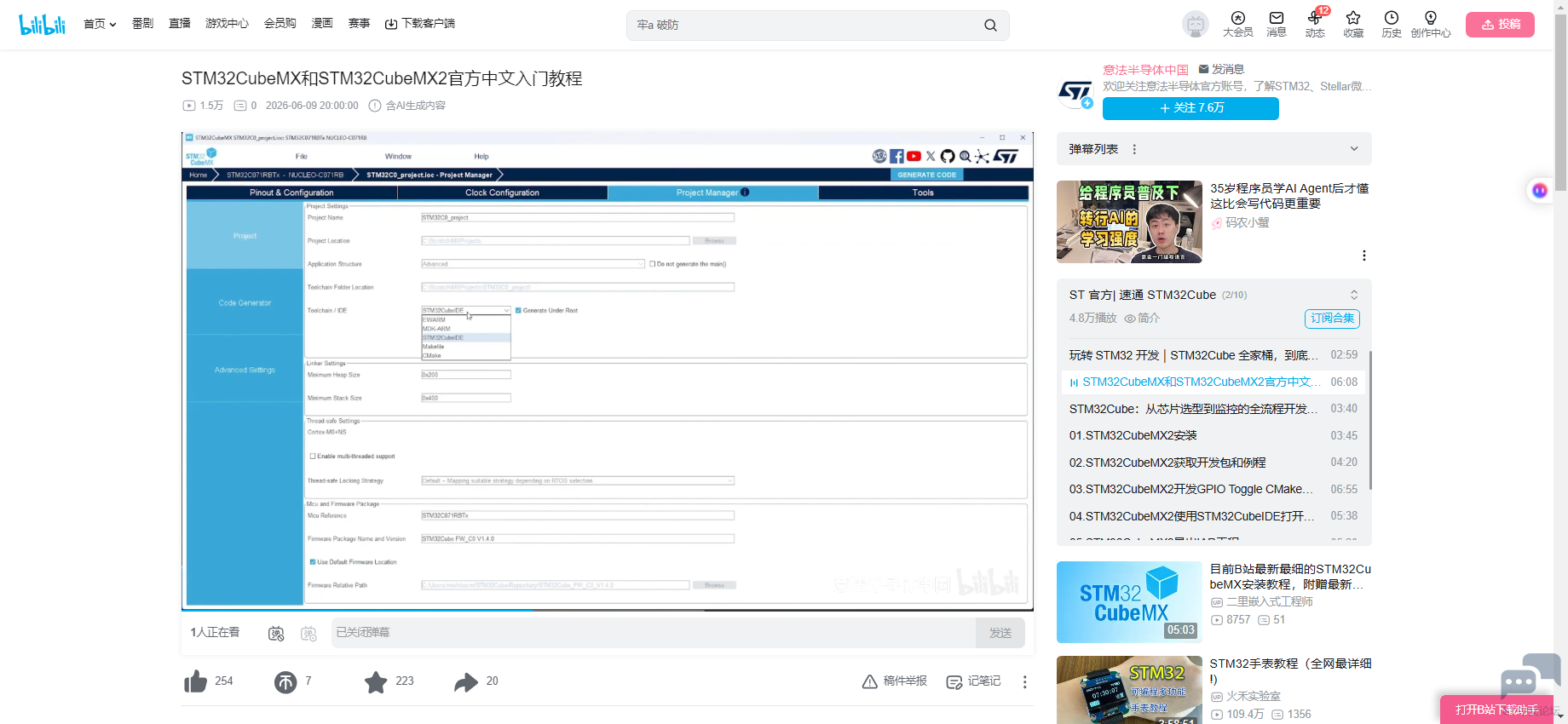The height and width of the screenshot is (724, 1568).
Task: Open the 35岁程序员学AI Agent video thumbnail
Action: click(x=1129, y=221)
